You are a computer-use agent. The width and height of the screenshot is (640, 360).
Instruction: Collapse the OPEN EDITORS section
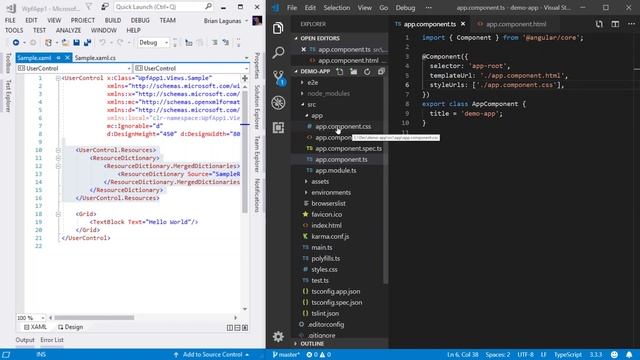320,38
